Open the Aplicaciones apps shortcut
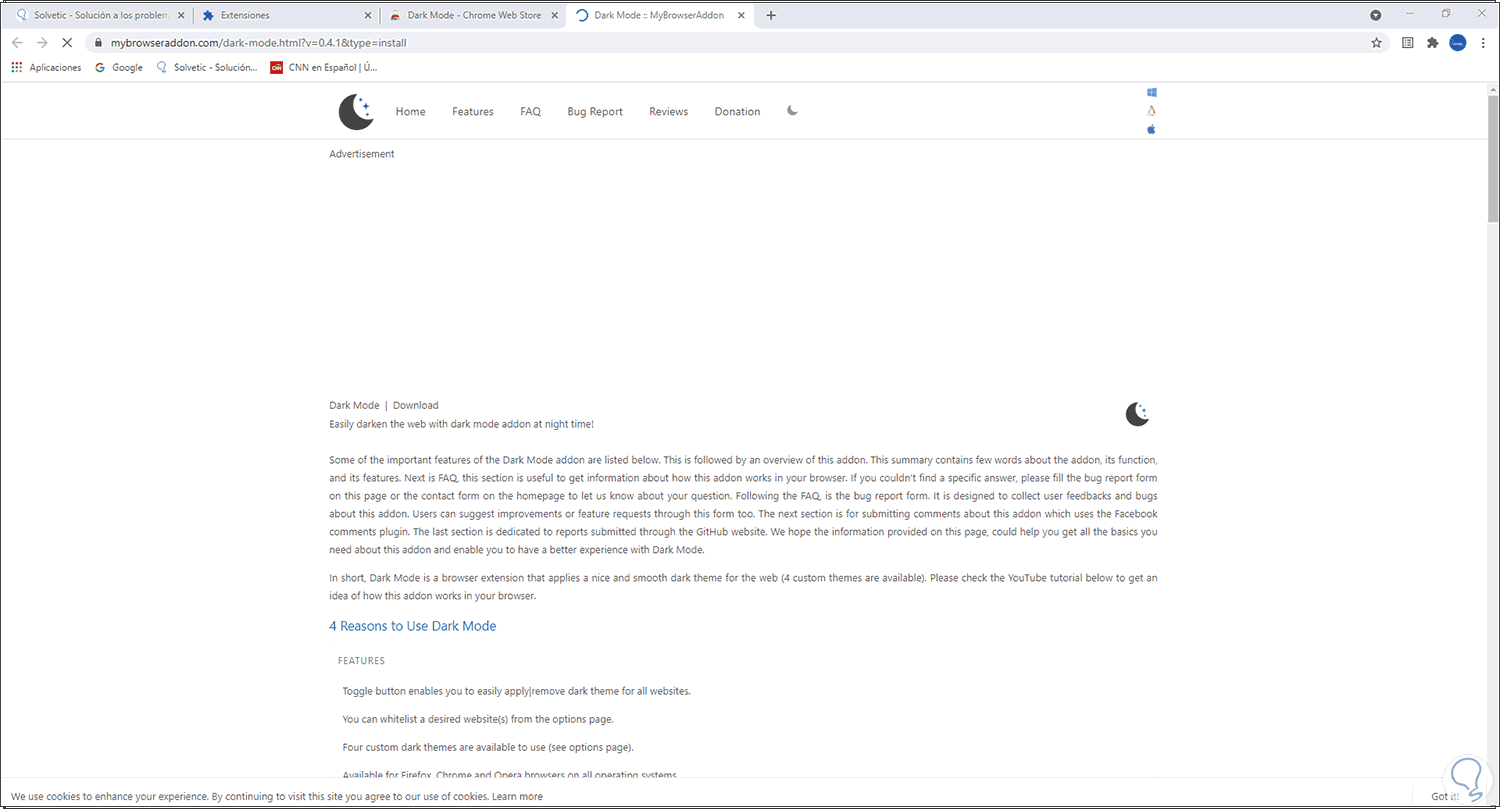This screenshot has width=1500, height=809. [46, 67]
